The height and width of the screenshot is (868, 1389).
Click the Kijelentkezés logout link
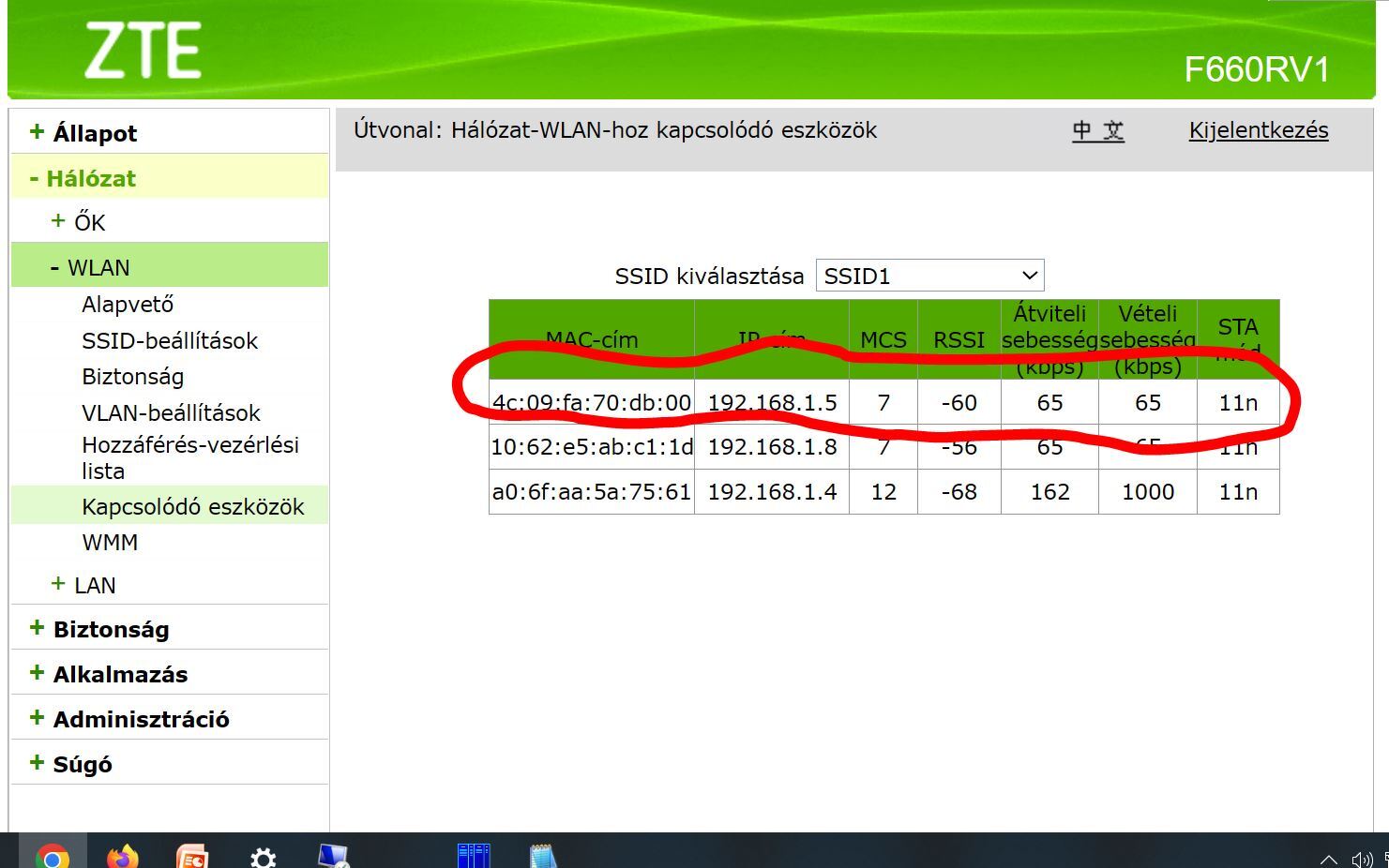pyautogui.click(x=1259, y=130)
